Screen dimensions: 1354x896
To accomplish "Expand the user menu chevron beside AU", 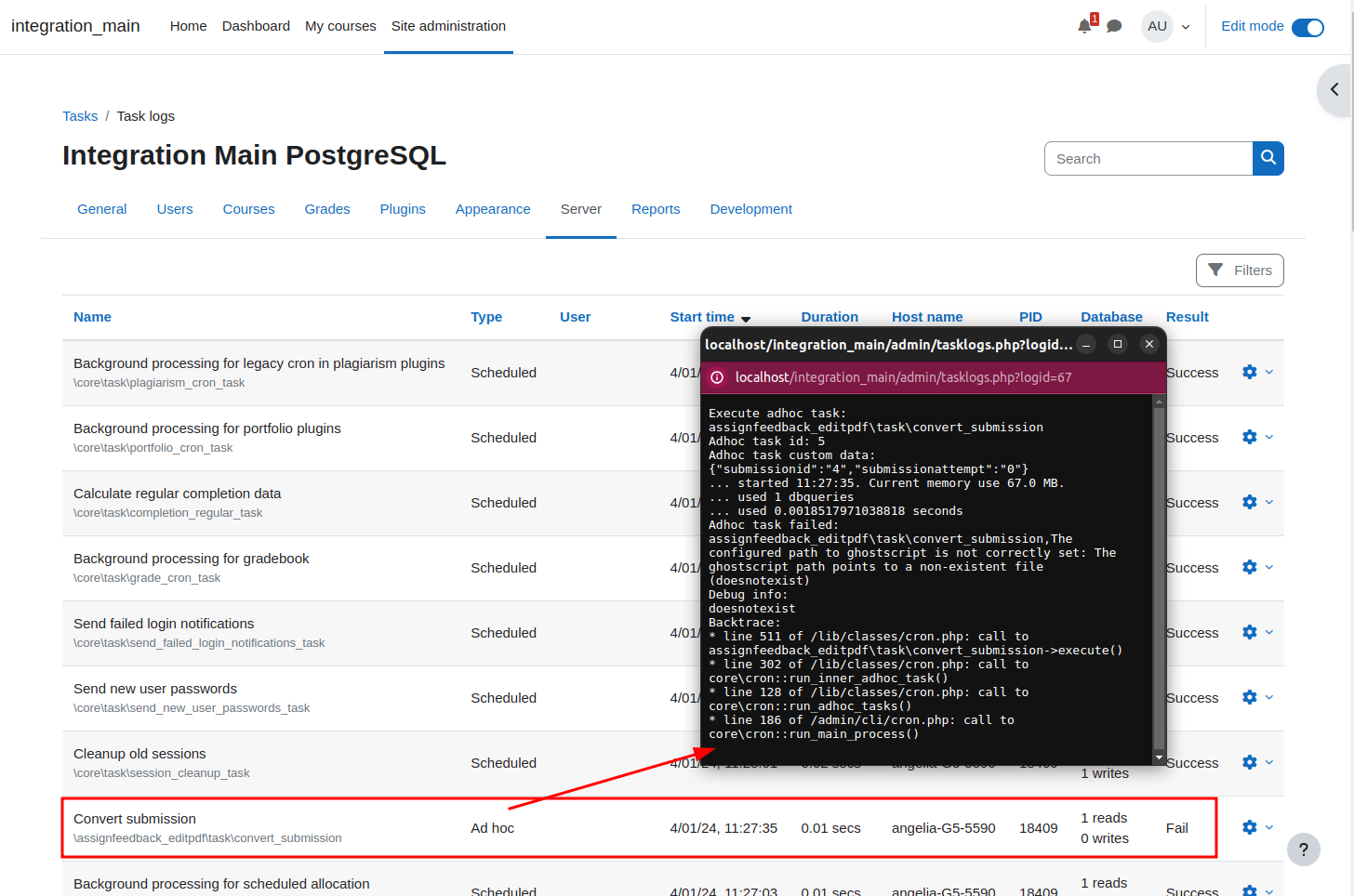I will [x=1186, y=27].
